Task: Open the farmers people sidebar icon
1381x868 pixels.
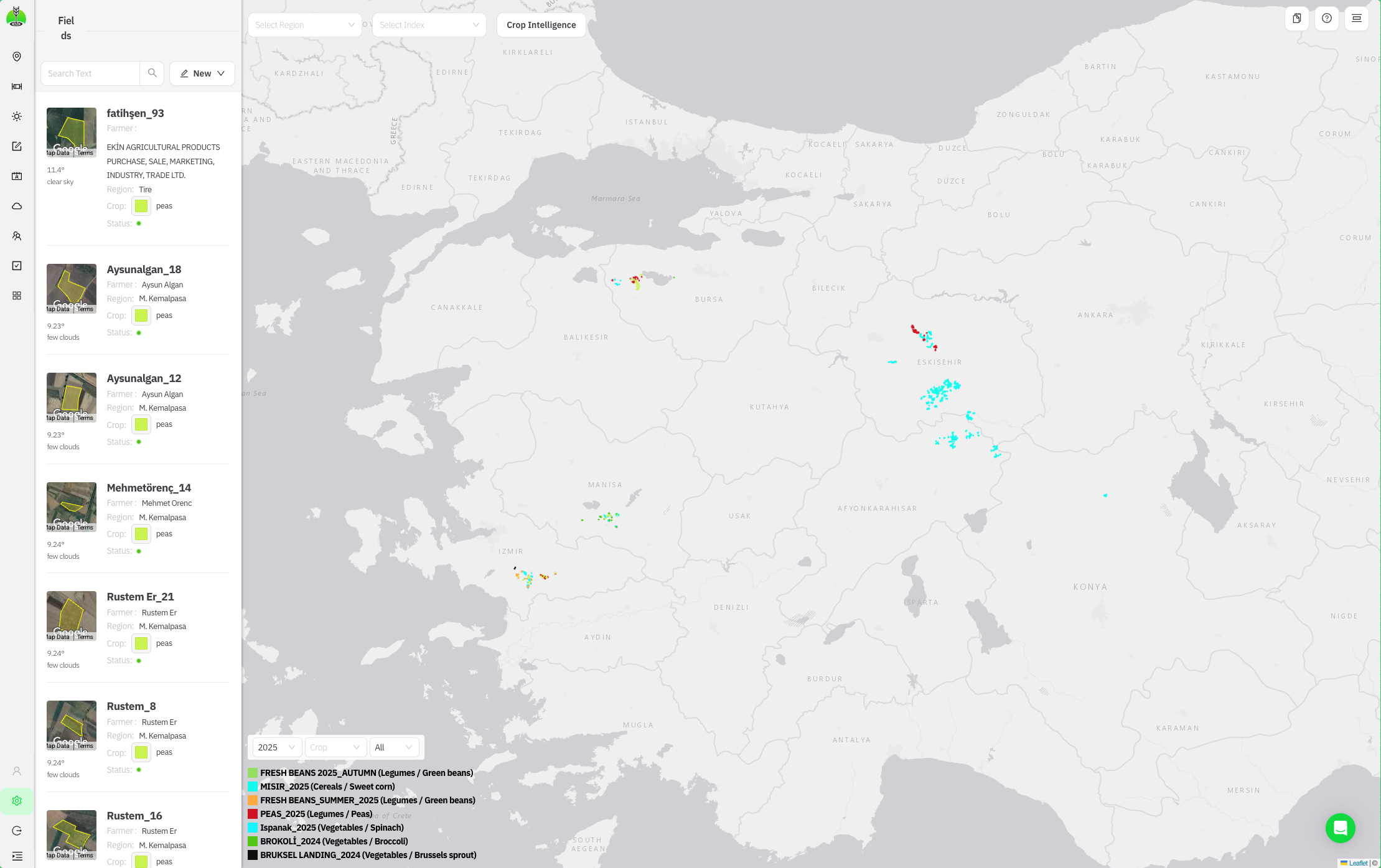Action: [x=17, y=236]
